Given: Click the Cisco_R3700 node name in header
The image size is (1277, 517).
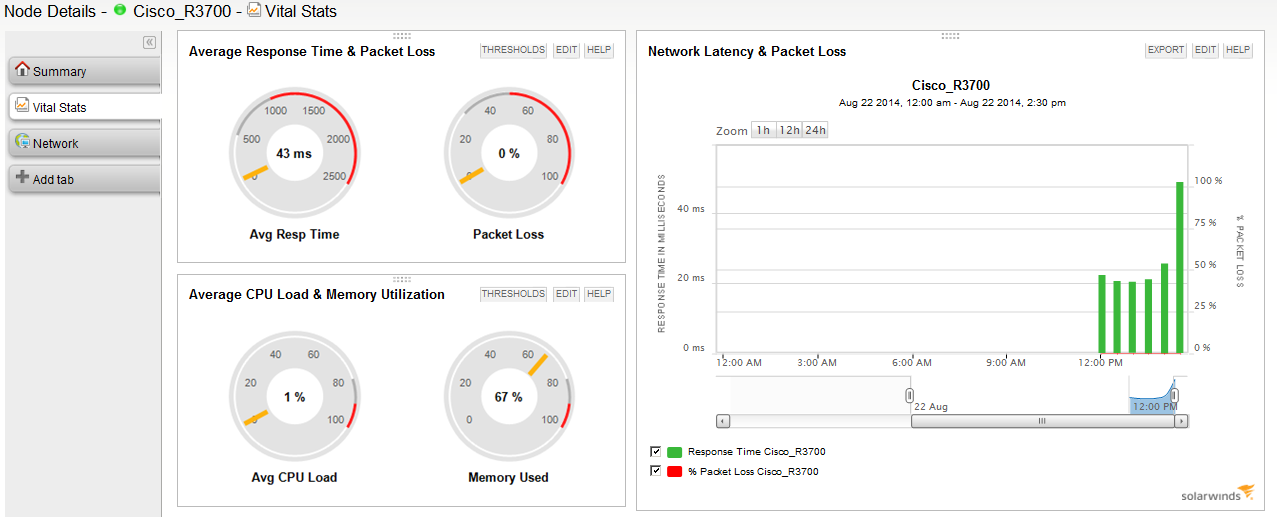Looking at the screenshot, I should tap(182, 12).
